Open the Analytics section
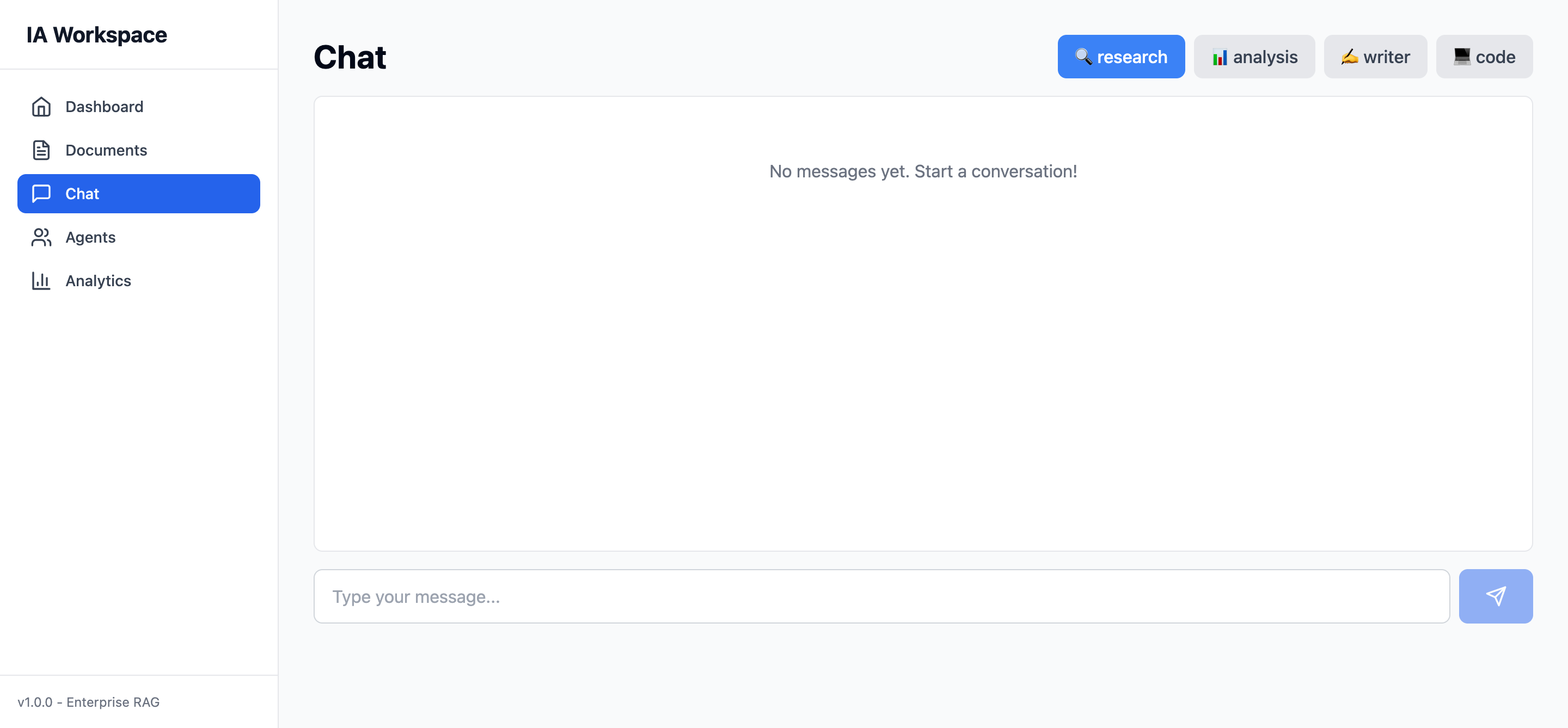The width and height of the screenshot is (1568, 728). (98, 280)
